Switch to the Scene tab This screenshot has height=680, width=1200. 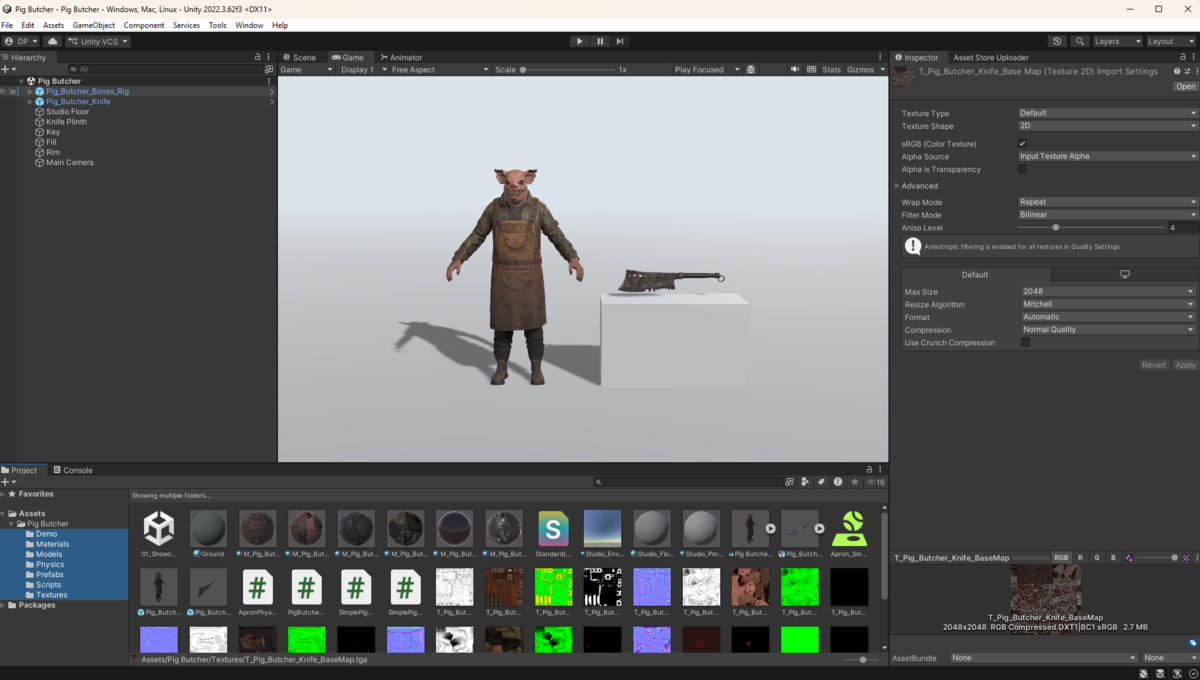pos(299,57)
